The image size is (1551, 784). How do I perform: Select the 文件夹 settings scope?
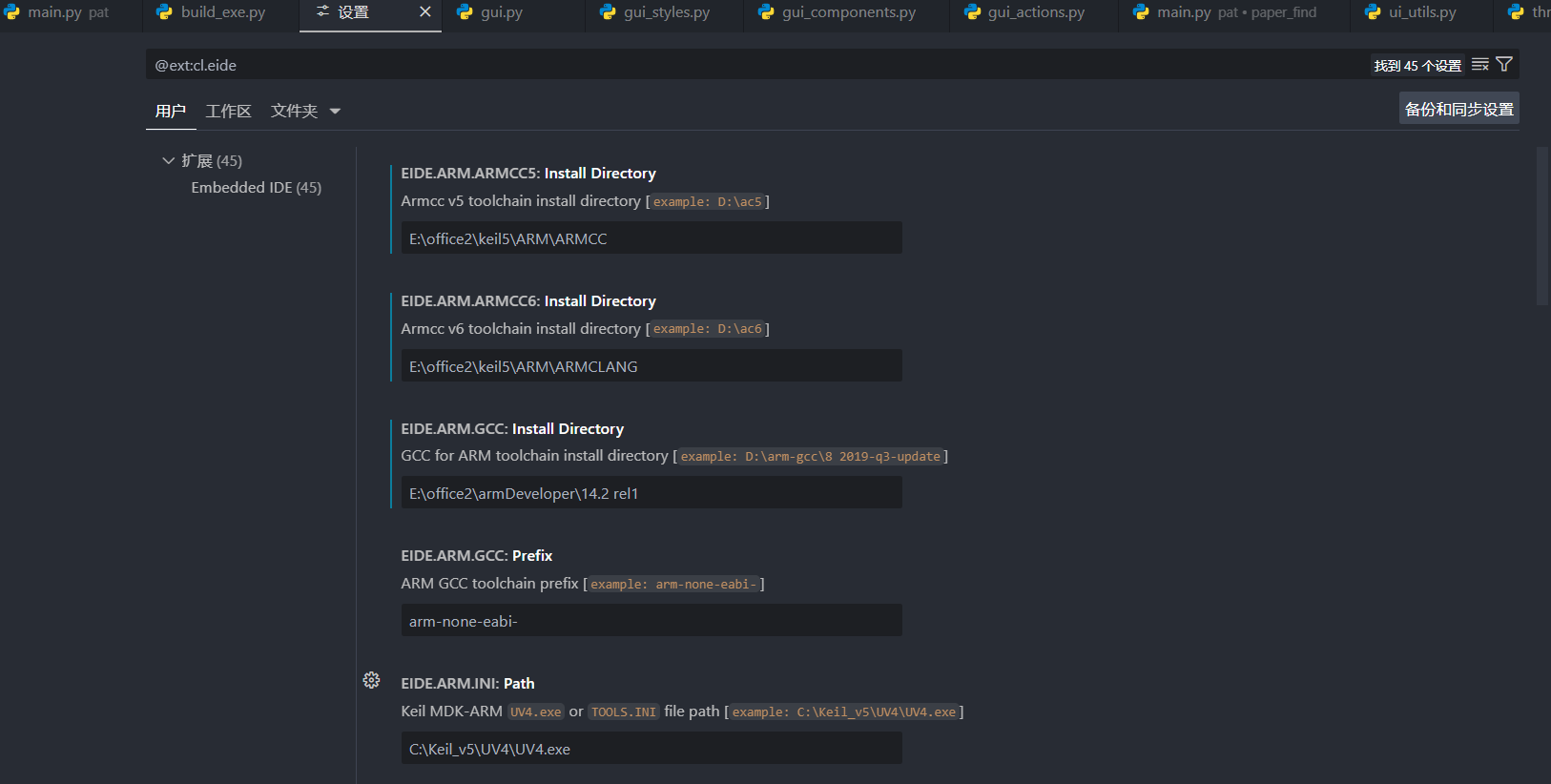coord(294,112)
